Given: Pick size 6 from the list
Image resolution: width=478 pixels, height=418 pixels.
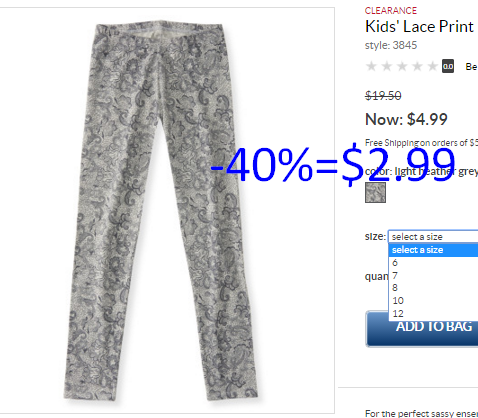Looking at the screenshot, I should pos(433,263).
